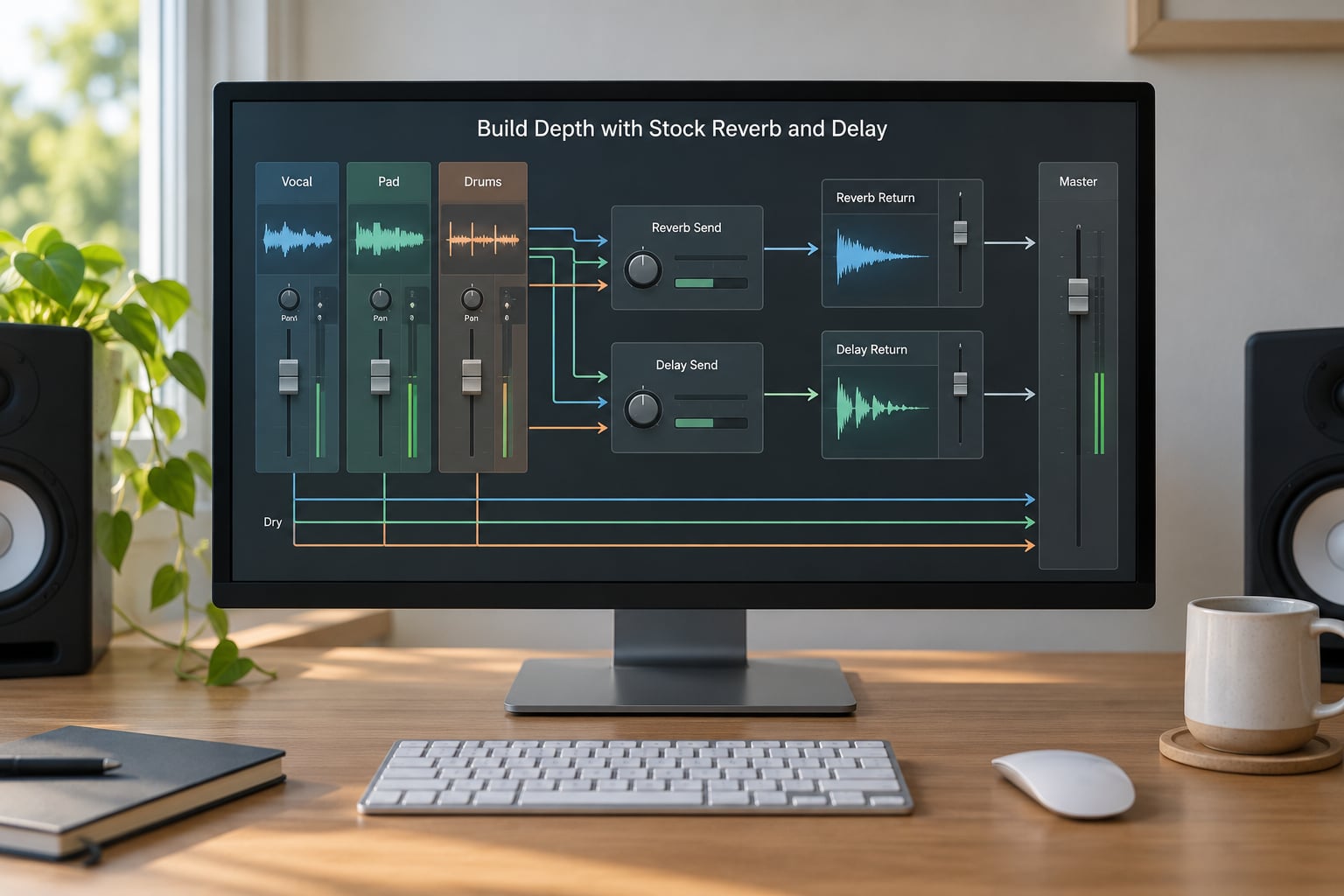Viewport: 1344px width, 896px height.
Task: Click the Vocal channel pan knob
Action: point(289,299)
